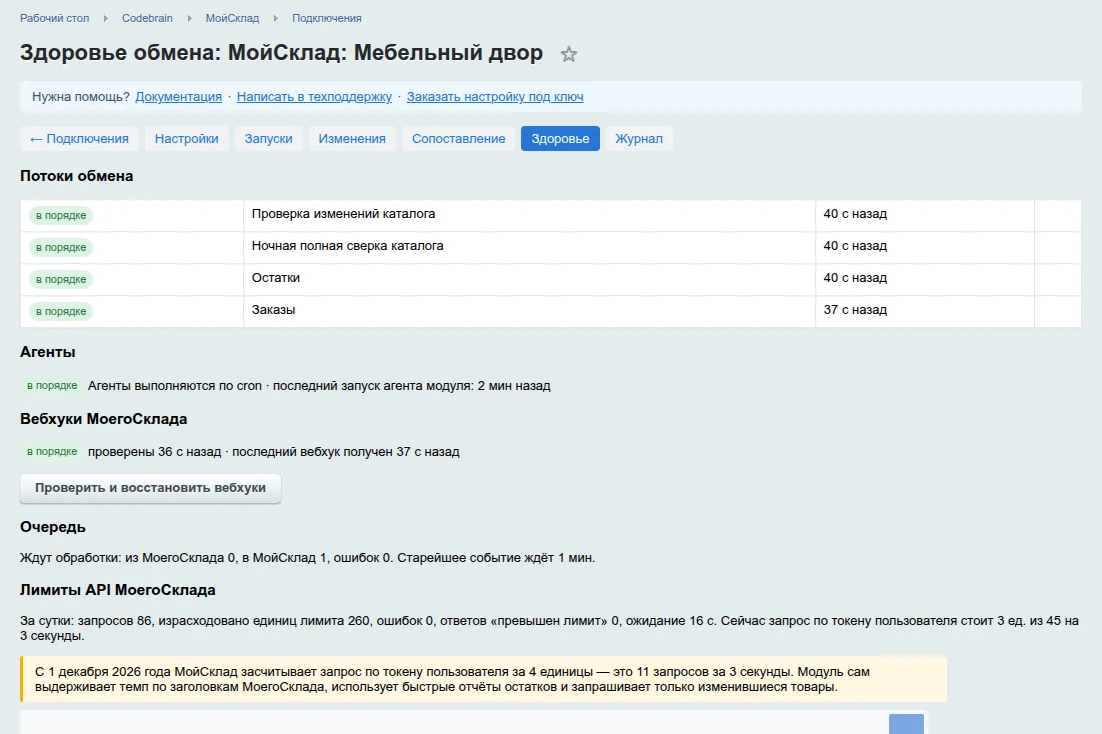Click the Потоки обмена heading
1102x734 pixels.
pyautogui.click(x=77, y=176)
